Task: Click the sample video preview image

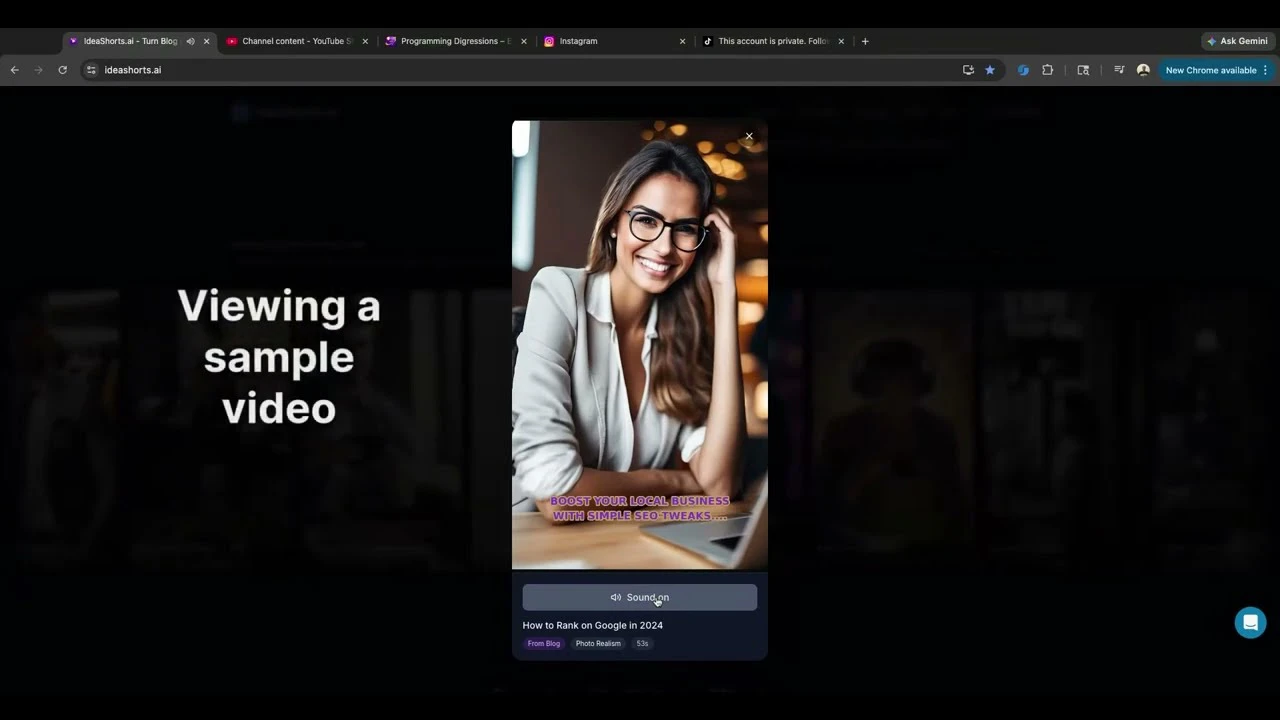Action: point(640,345)
